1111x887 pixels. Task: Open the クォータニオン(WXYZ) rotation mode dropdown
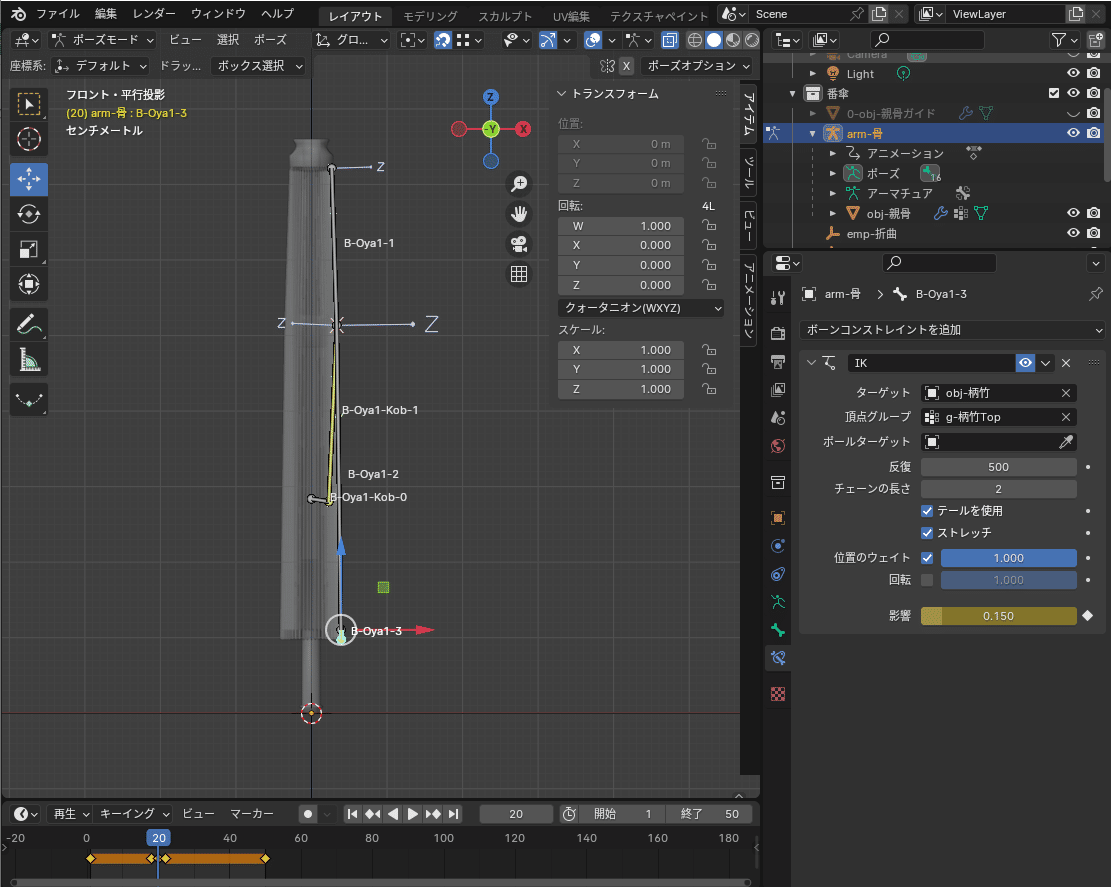[x=640, y=308]
